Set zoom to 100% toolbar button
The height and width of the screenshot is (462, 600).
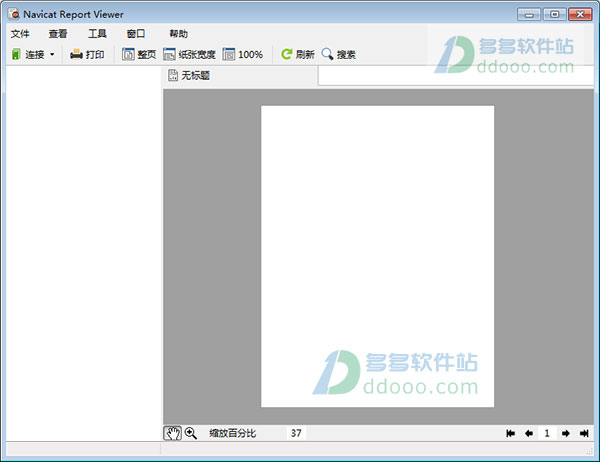(x=243, y=54)
